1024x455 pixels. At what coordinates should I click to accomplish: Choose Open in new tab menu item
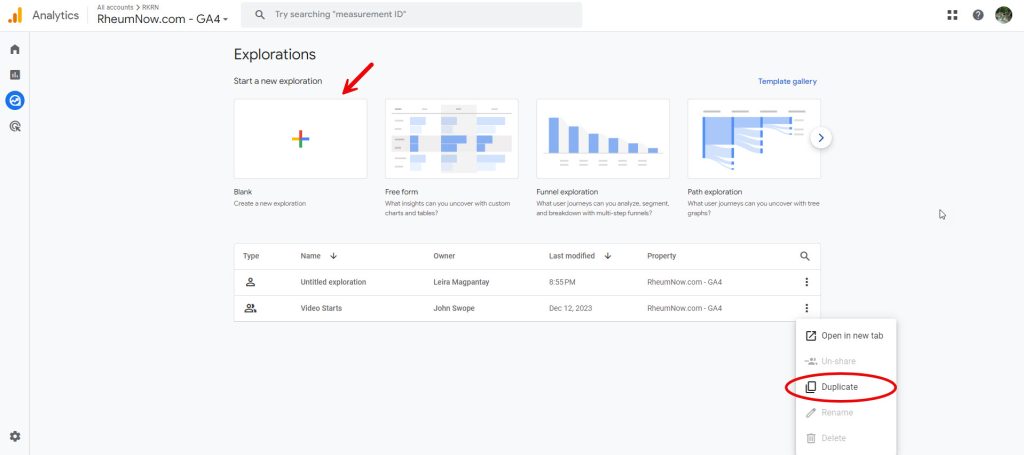[851, 335]
